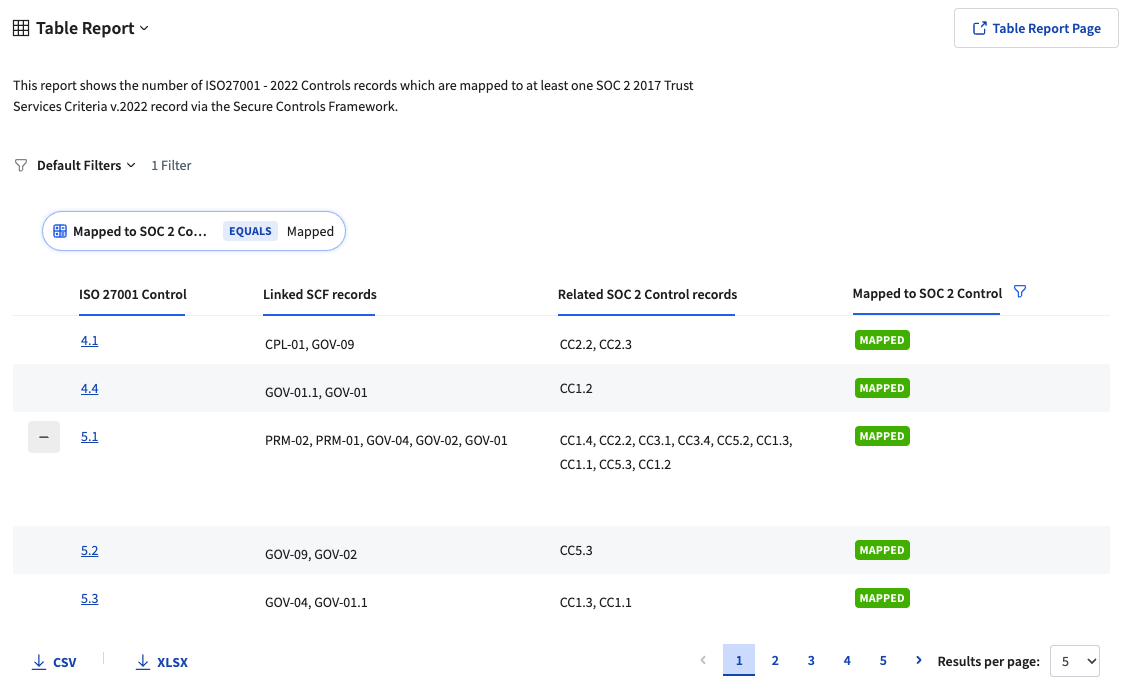The width and height of the screenshot is (1126, 690).
Task: Click the Mapped to SOC 2 filter chip icon
Action: click(60, 231)
